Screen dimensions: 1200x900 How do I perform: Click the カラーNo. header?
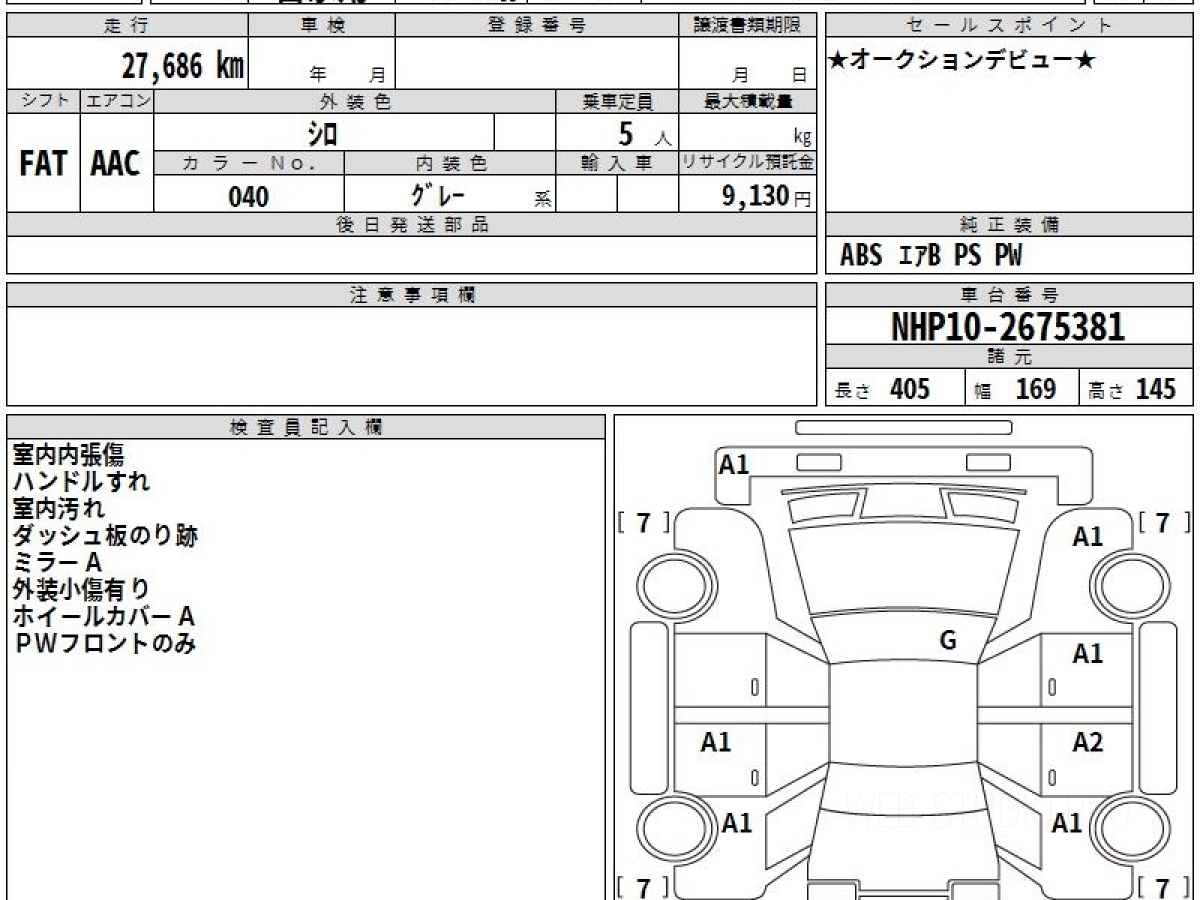(x=249, y=163)
